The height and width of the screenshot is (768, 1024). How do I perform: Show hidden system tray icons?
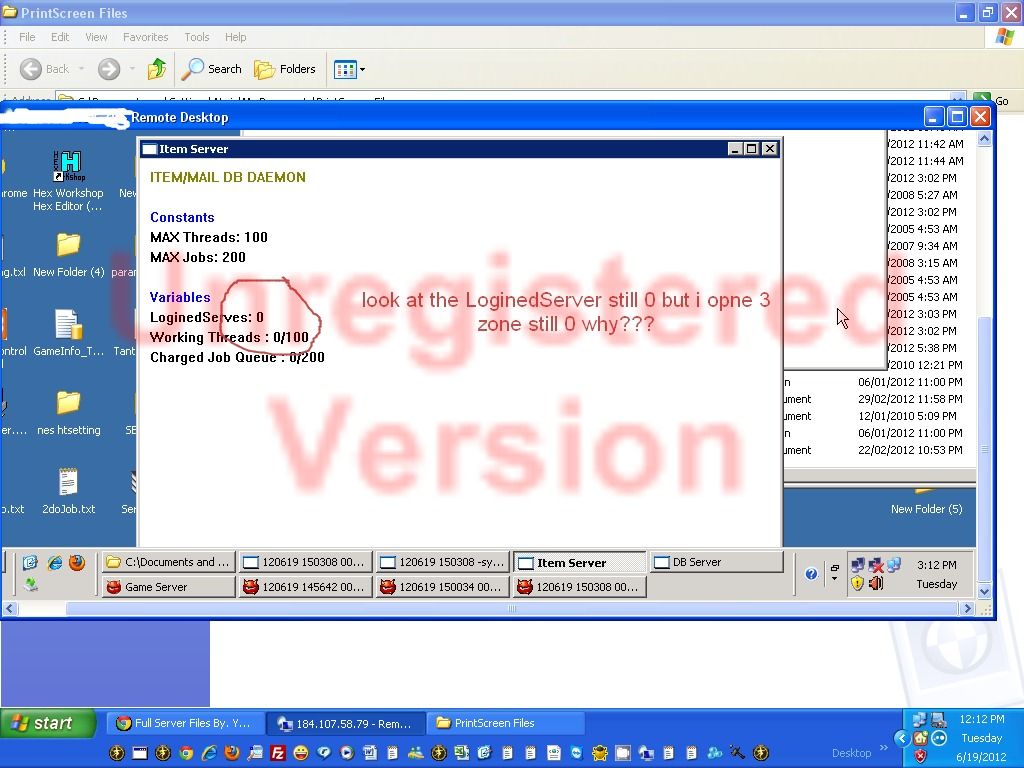coord(901,738)
